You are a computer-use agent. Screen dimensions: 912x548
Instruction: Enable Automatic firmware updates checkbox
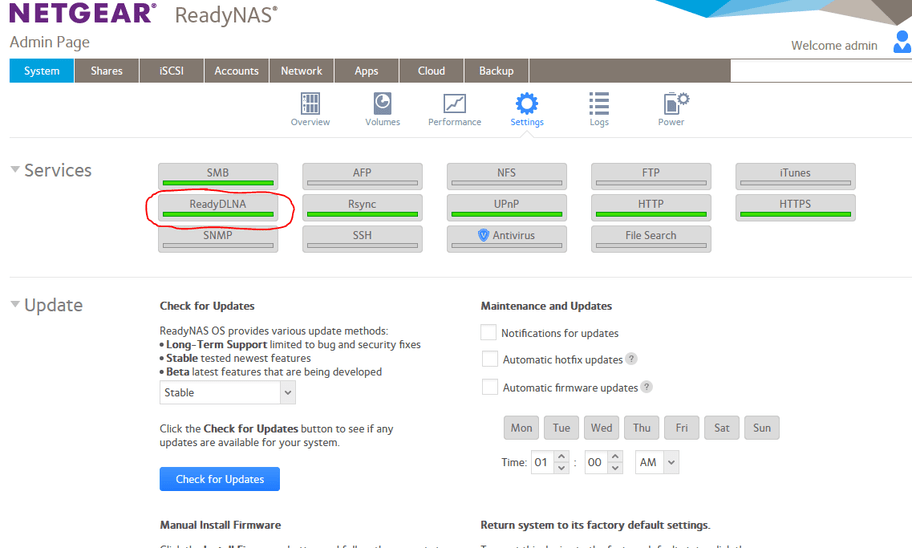click(x=490, y=387)
